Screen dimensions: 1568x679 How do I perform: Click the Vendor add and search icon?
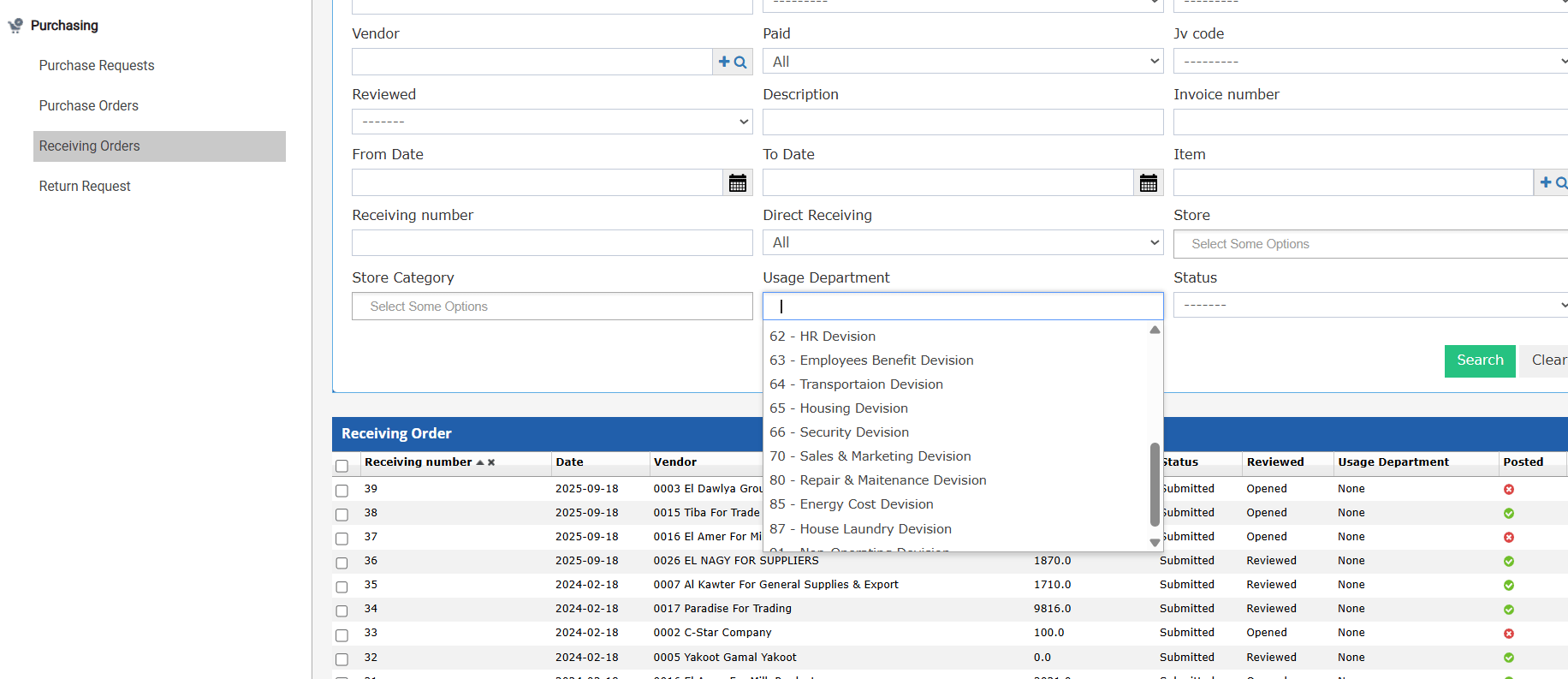(x=733, y=62)
